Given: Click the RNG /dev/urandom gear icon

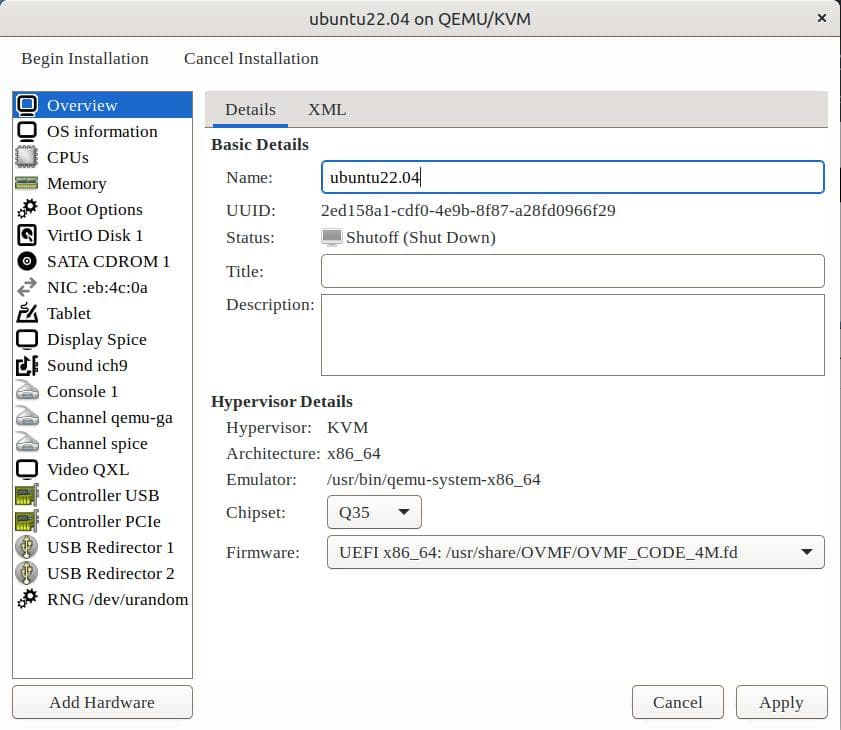Looking at the screenshot, I should click(27, 600).
